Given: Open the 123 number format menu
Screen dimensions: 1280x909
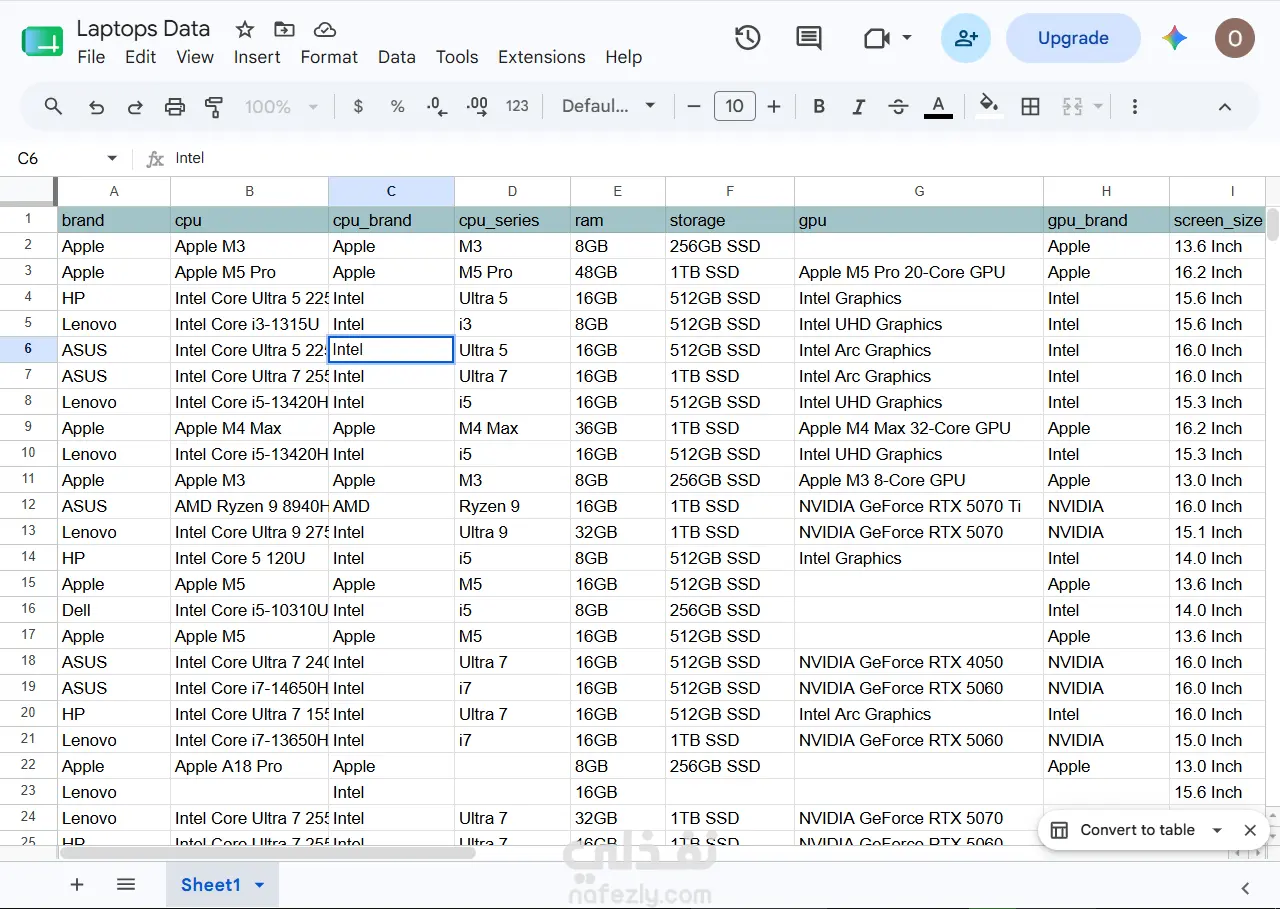Looking at the screenshot, I should (x=517, y=106).
